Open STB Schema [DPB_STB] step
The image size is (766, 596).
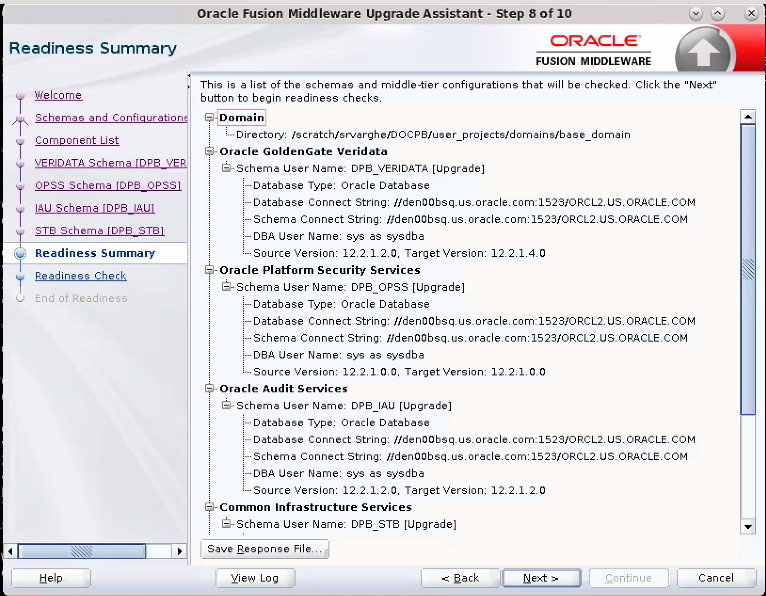(x=99, y=231)
